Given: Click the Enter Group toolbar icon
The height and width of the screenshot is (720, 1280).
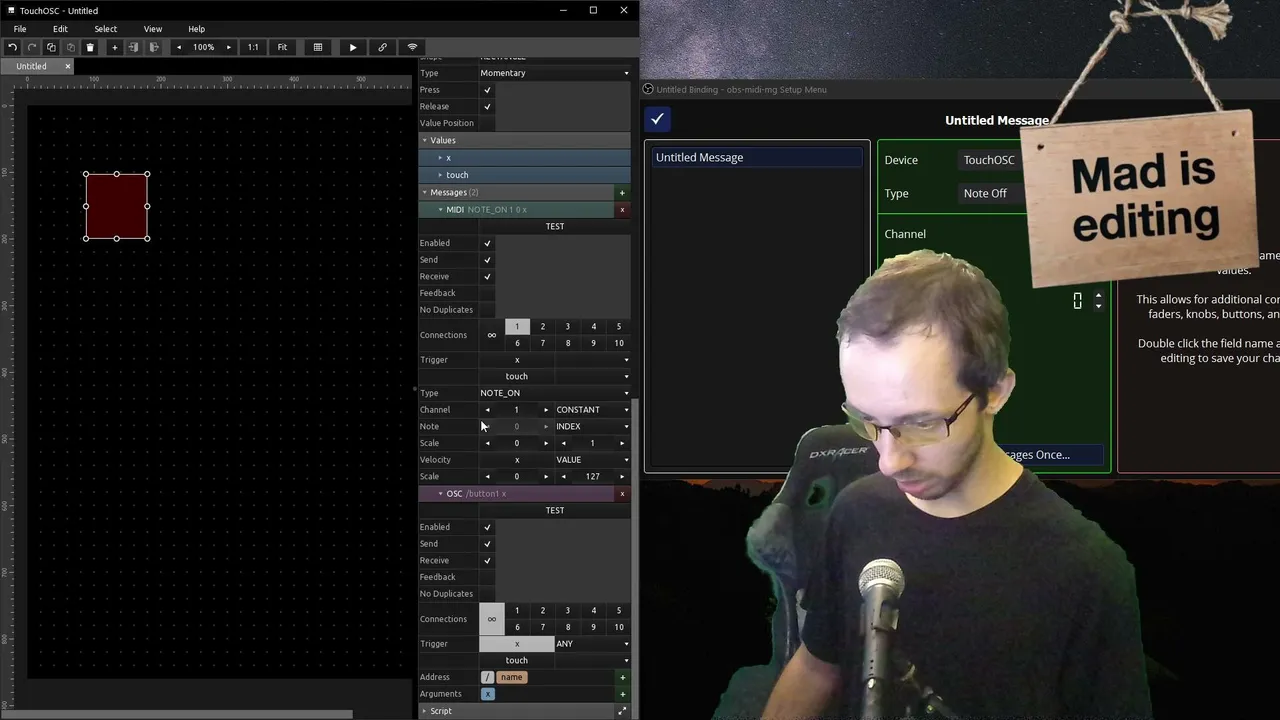Looking at the screenshot, I should click(133, 47).
